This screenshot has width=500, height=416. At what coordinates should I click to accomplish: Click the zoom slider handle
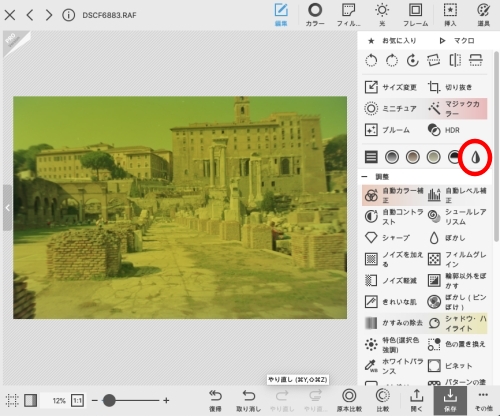(x=109, y=400)
